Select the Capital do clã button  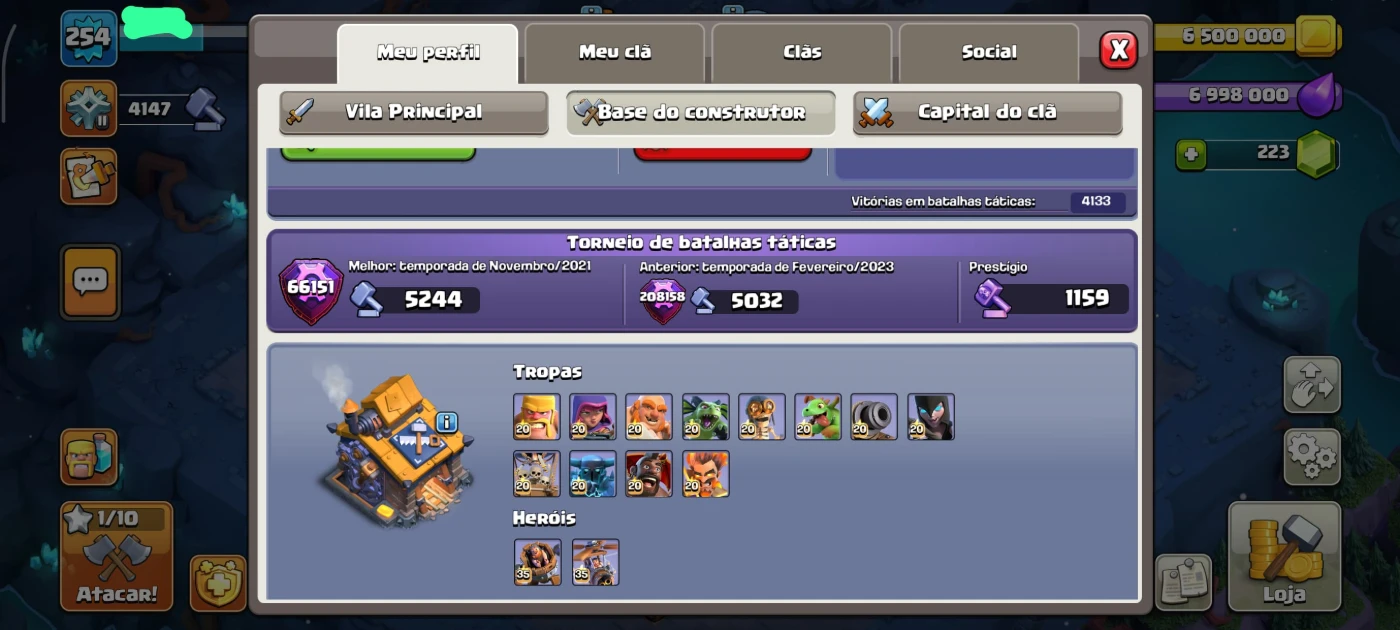pyautogui.click(x=988, y=112)
